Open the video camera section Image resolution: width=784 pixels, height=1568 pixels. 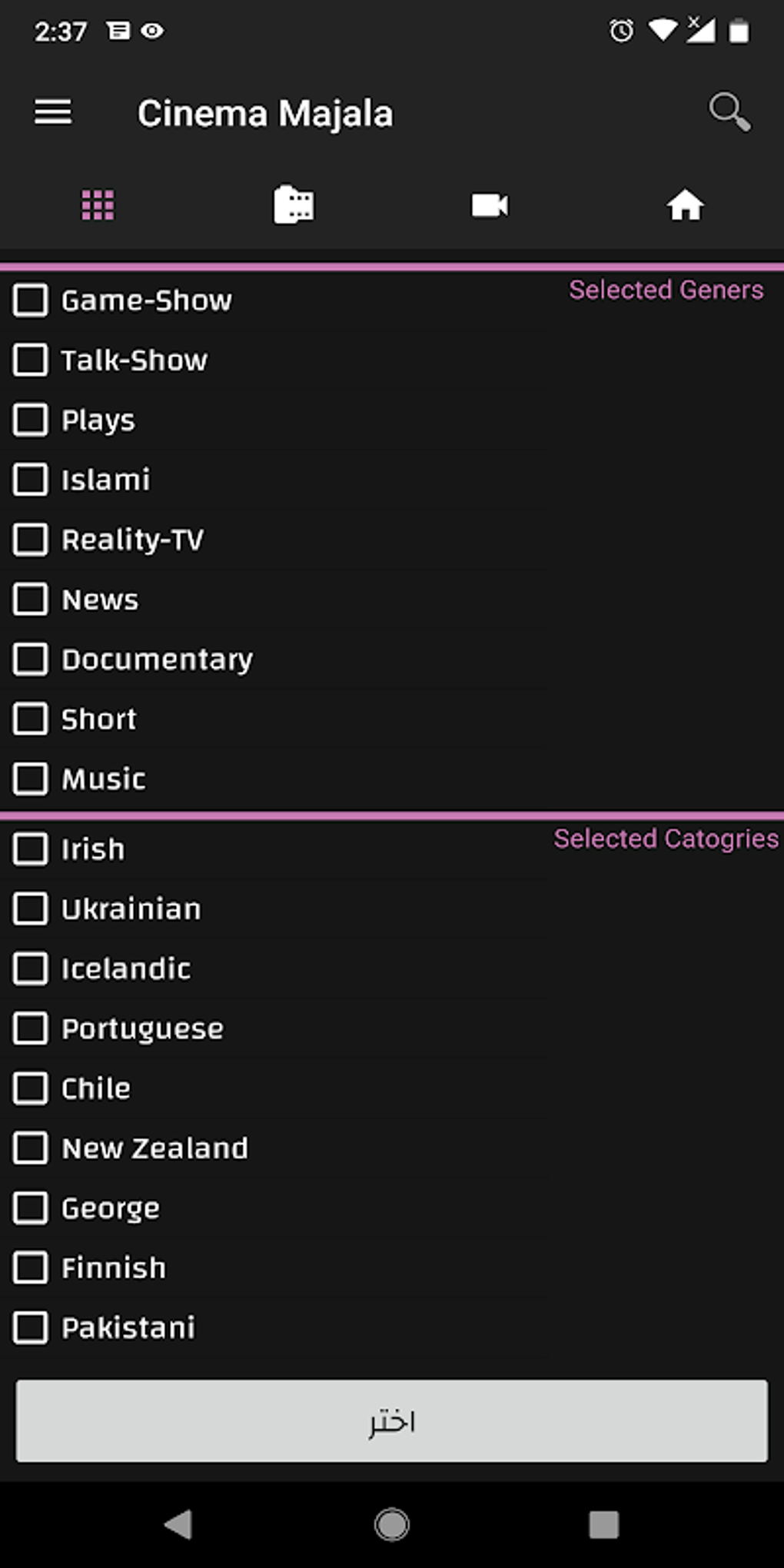pos(490,203)
